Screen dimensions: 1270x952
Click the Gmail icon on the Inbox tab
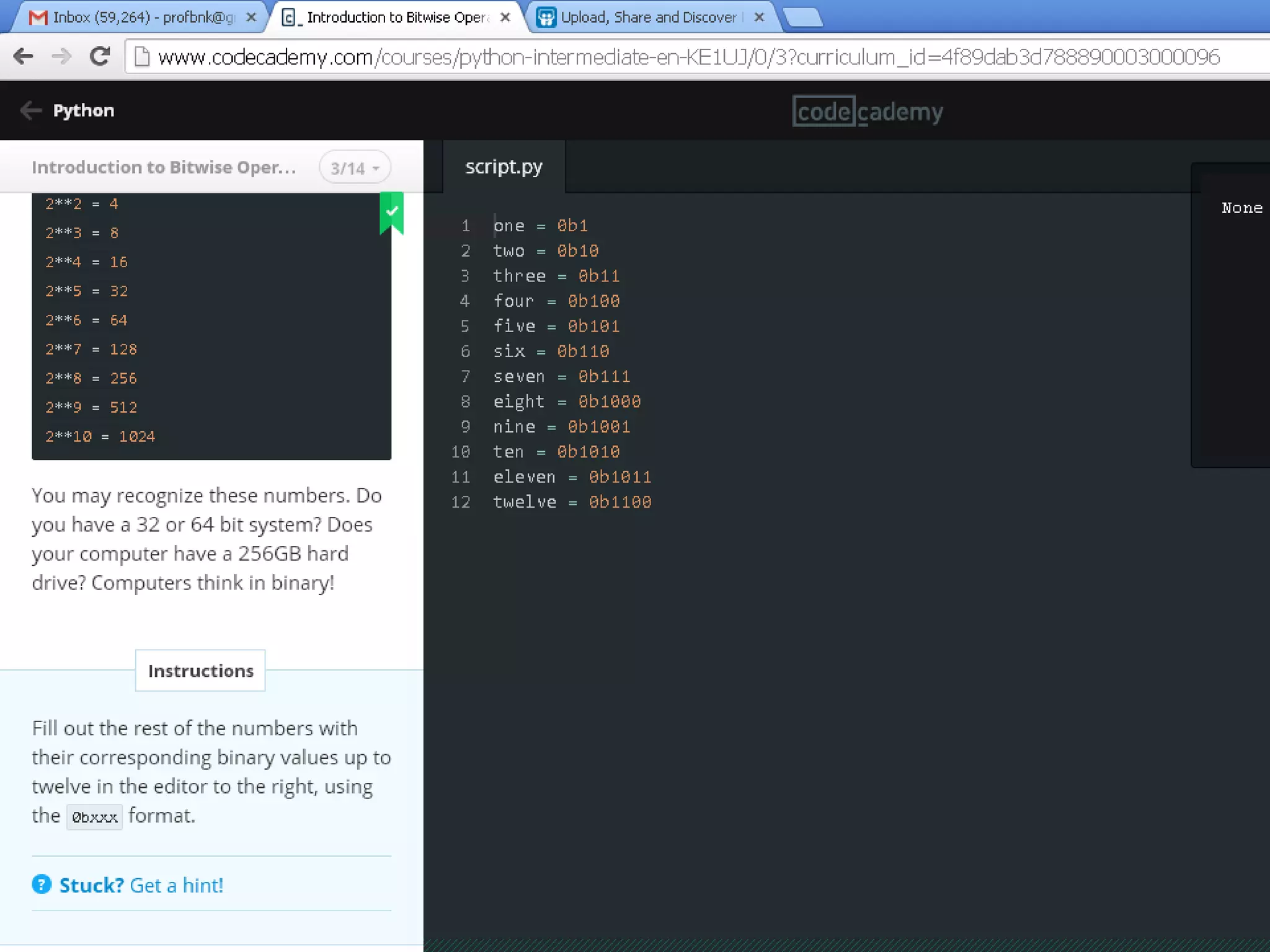tap(38, 17)
